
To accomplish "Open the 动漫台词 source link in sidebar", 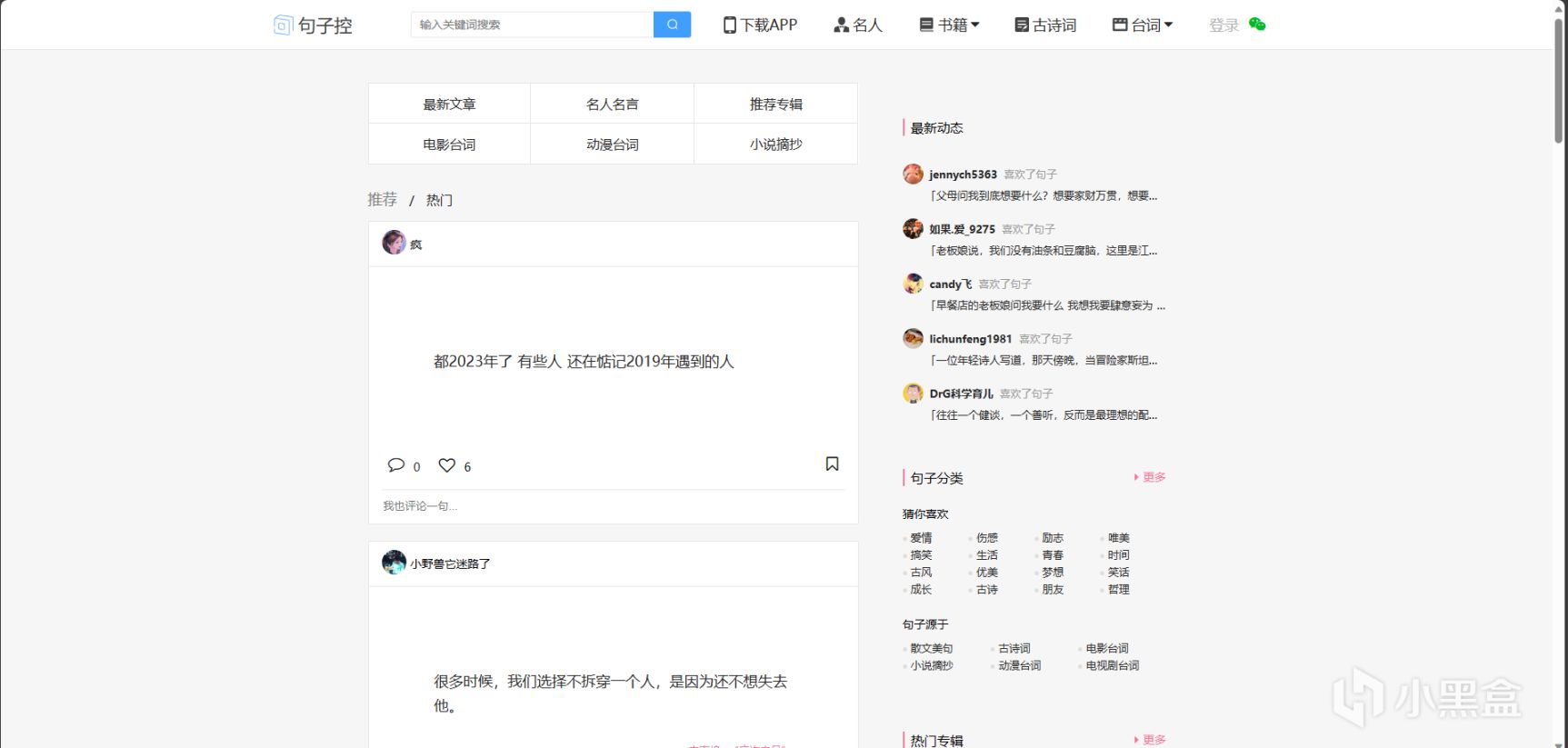I will point(1020,666).
